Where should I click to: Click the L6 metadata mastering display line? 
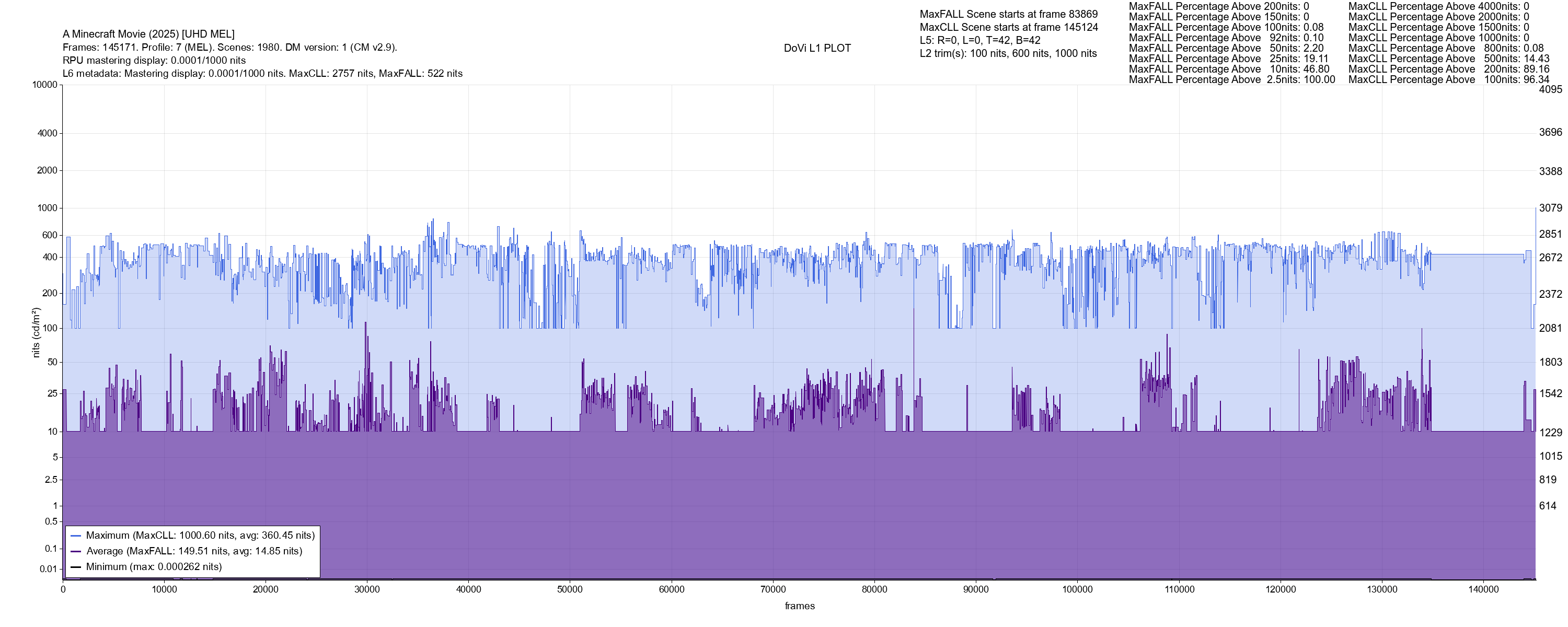coord(262,74)
